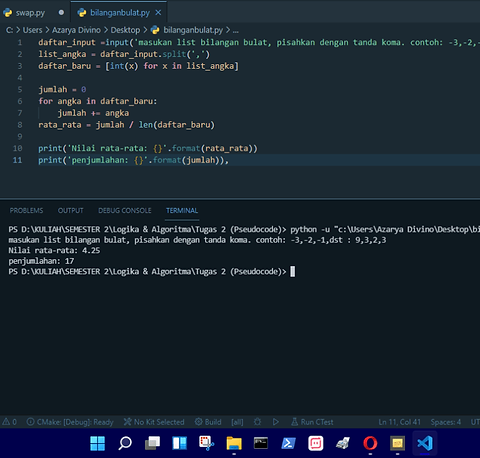Open File Explorer from taskbar
This screenshot has width=480, height=458.
point(234,443)
